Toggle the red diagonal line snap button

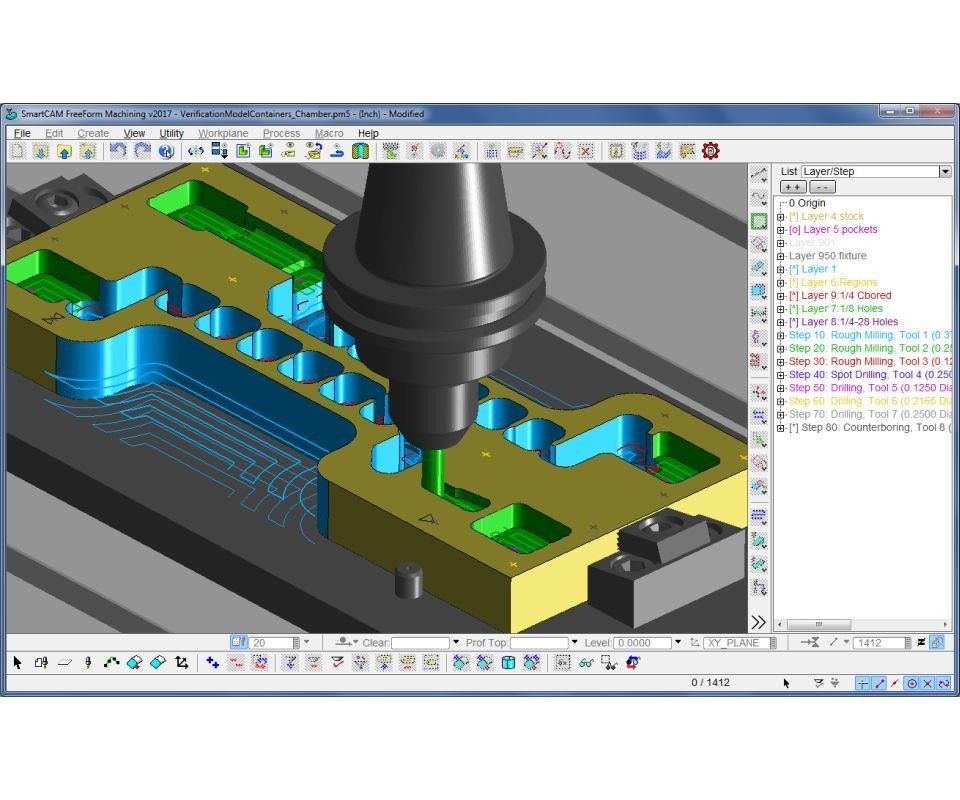click(879, 683)
